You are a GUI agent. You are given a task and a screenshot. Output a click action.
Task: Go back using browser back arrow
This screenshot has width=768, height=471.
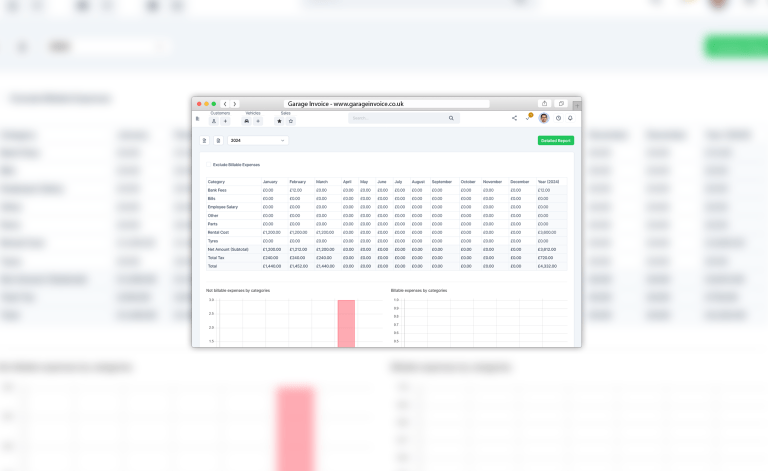pos(225,104)
